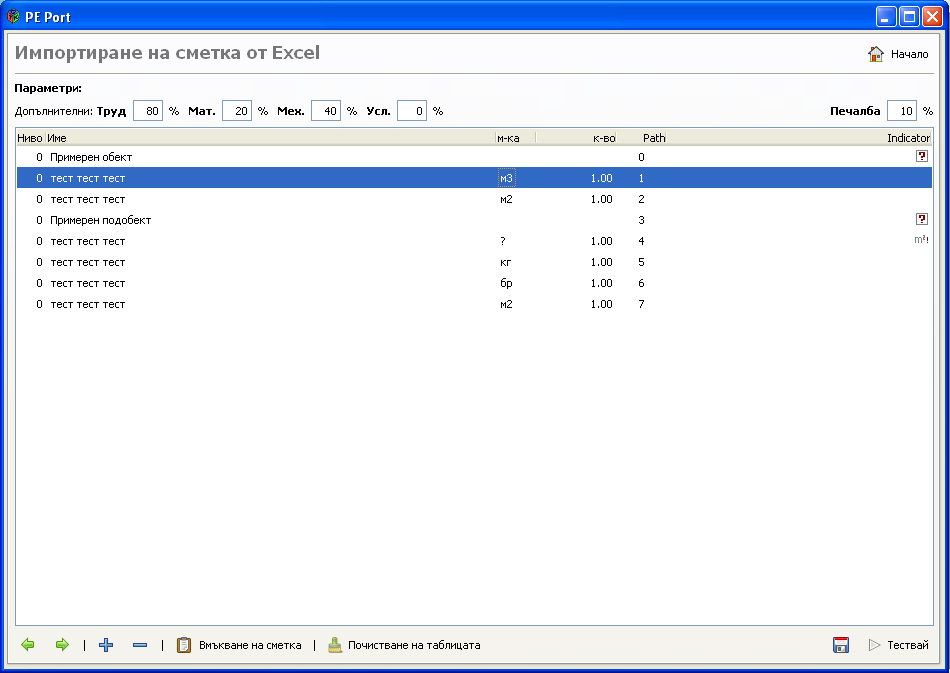The image size is (950, 673).
Task: Run the Тествай action
Action: pos(898,645)
